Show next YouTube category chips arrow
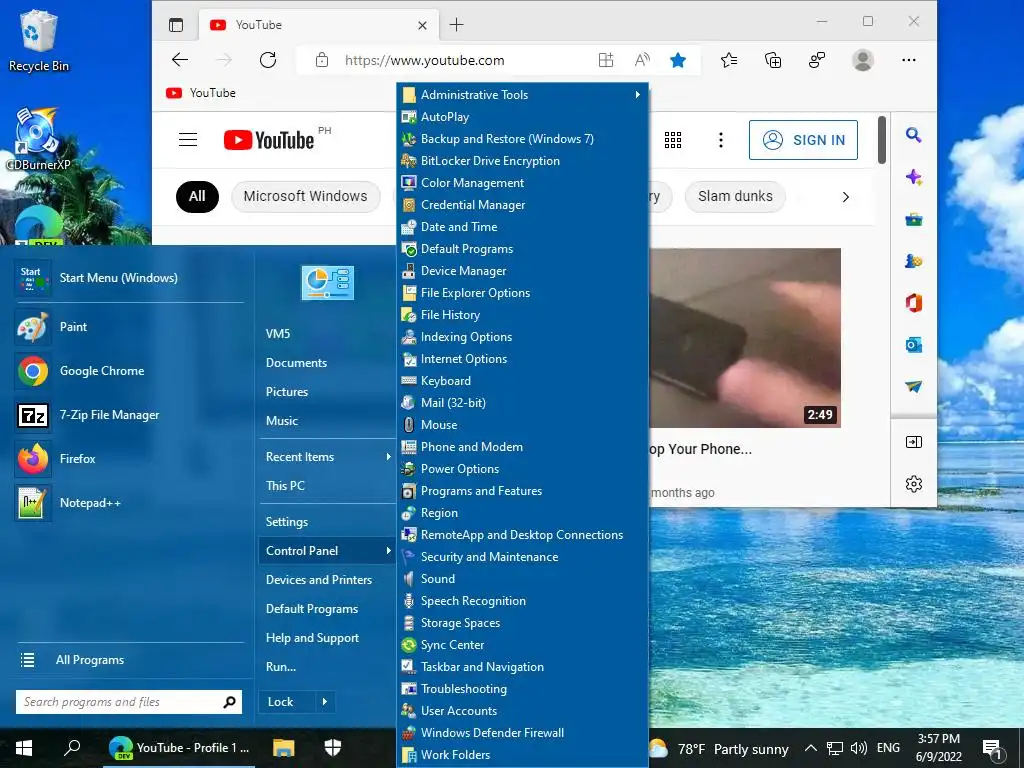Viewport: 1024px width, 768px height. (x=846, y=197)
